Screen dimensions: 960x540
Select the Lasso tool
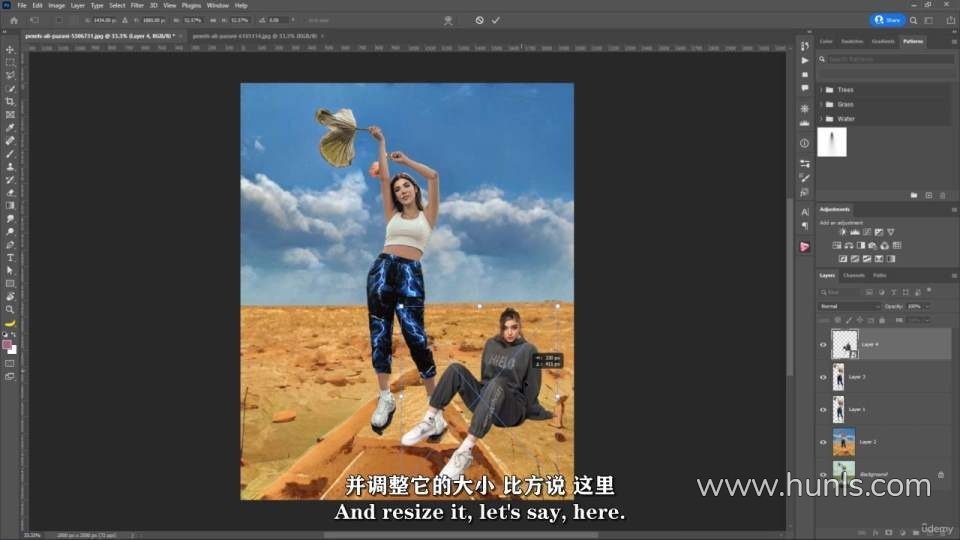10,75
